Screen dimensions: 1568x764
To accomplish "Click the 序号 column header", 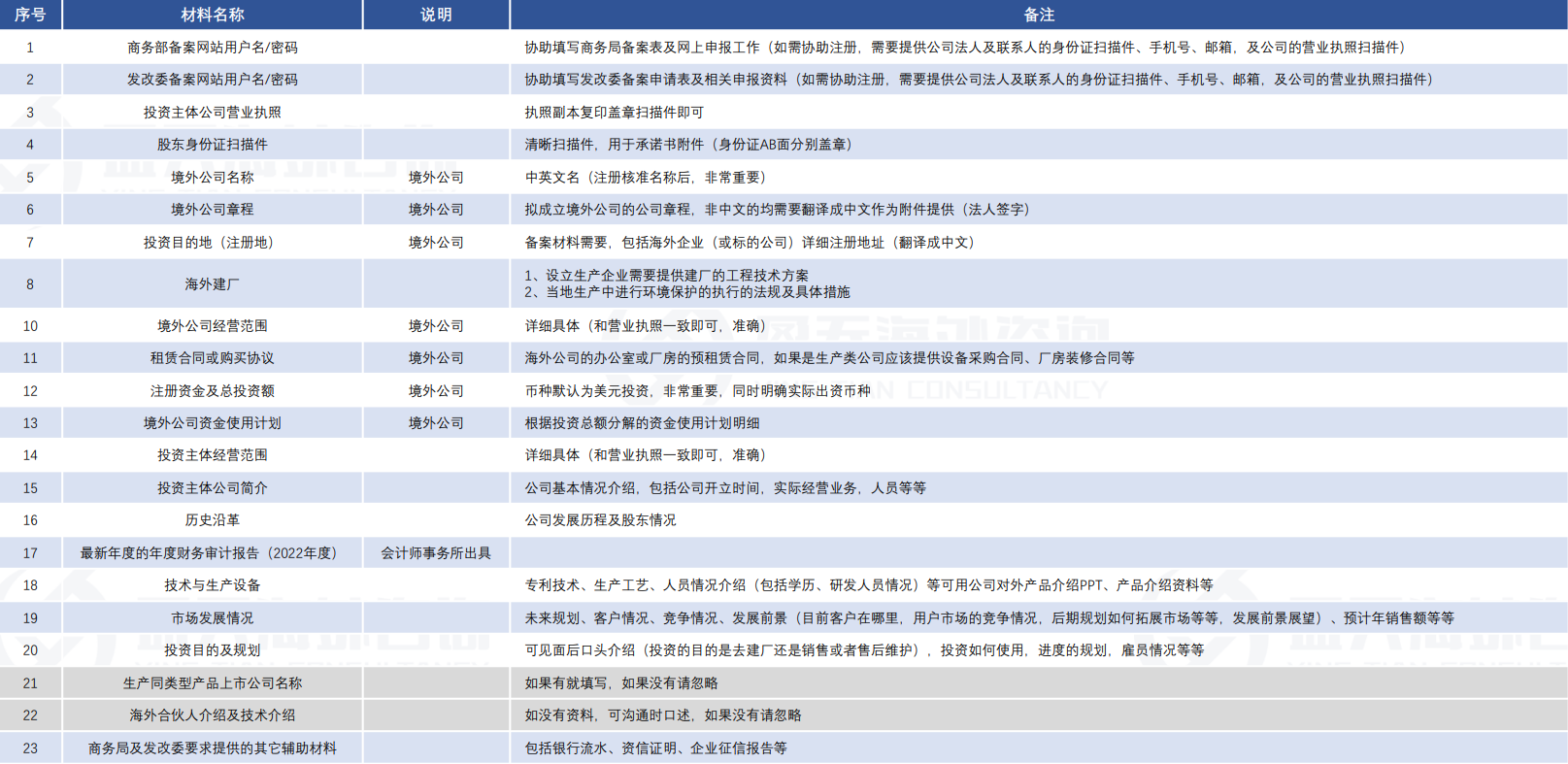I will tap(30, 15).
